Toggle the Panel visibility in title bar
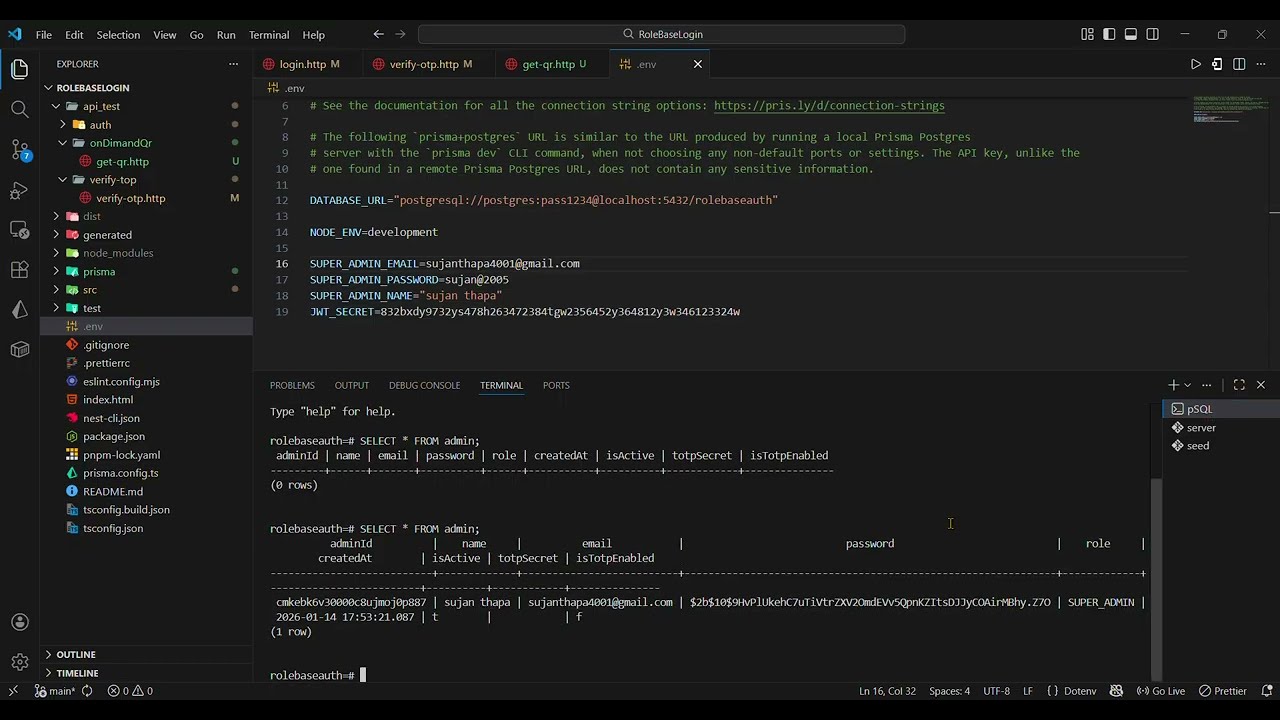 click(x=1131, y=34)
